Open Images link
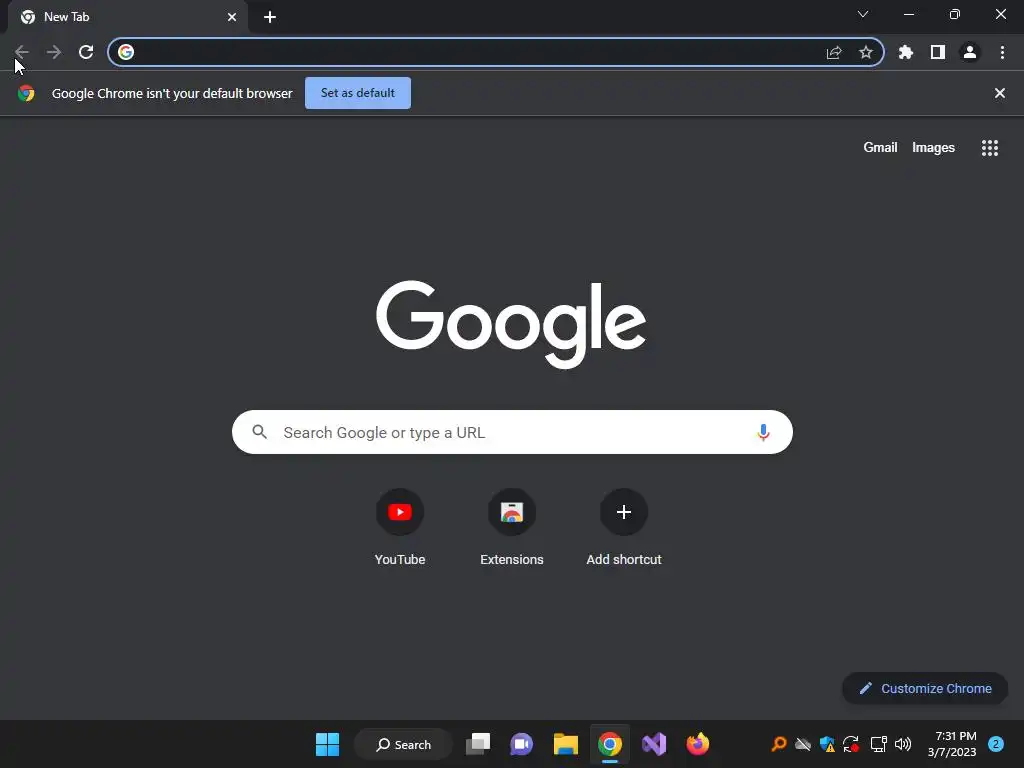 (933, 148)
